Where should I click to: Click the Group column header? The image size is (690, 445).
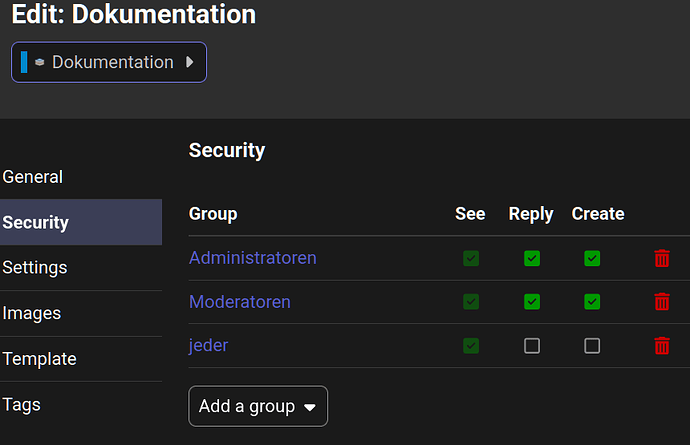tap(213, 214)
